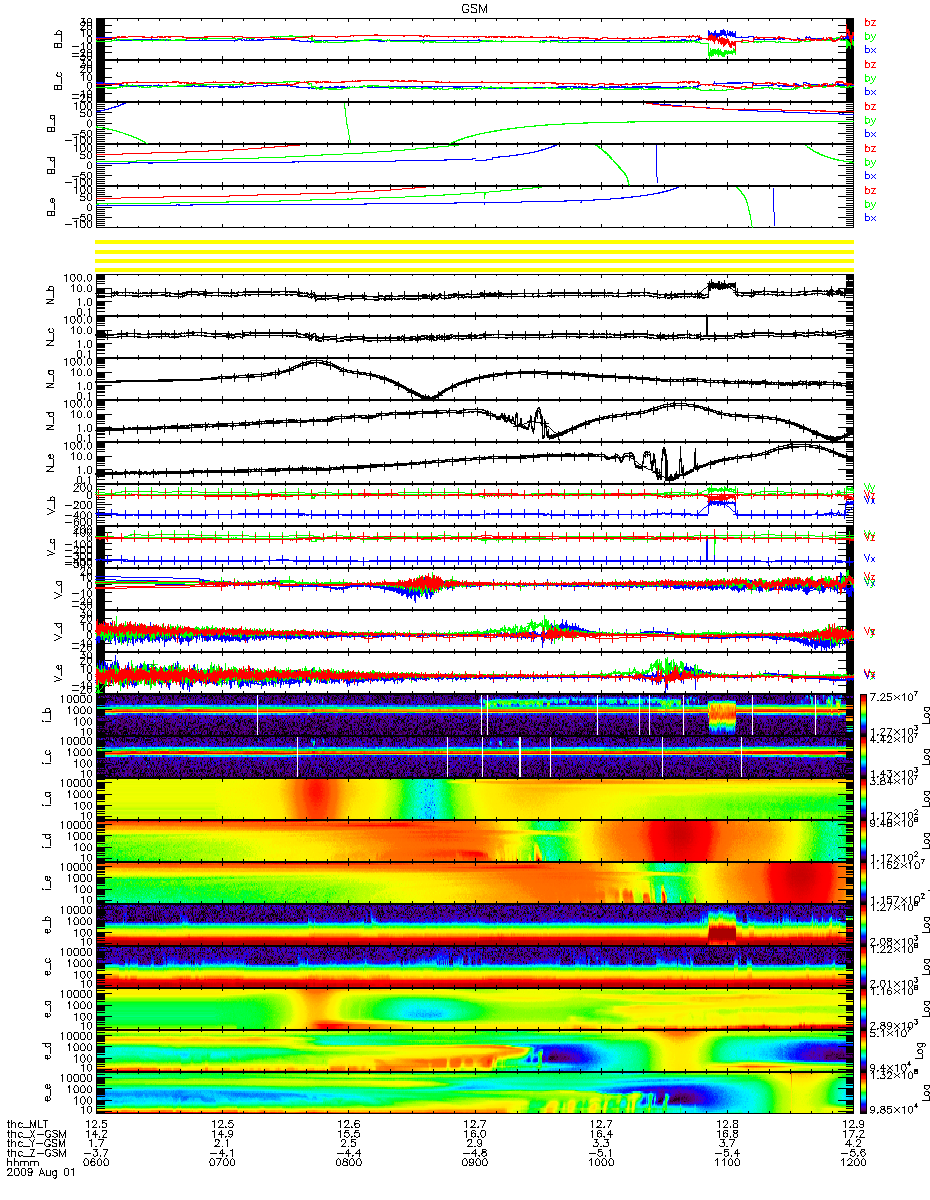Click the 14.2 thc_X-GSM value
The height and width of the screenshot is (1200, 930).
96,1134
